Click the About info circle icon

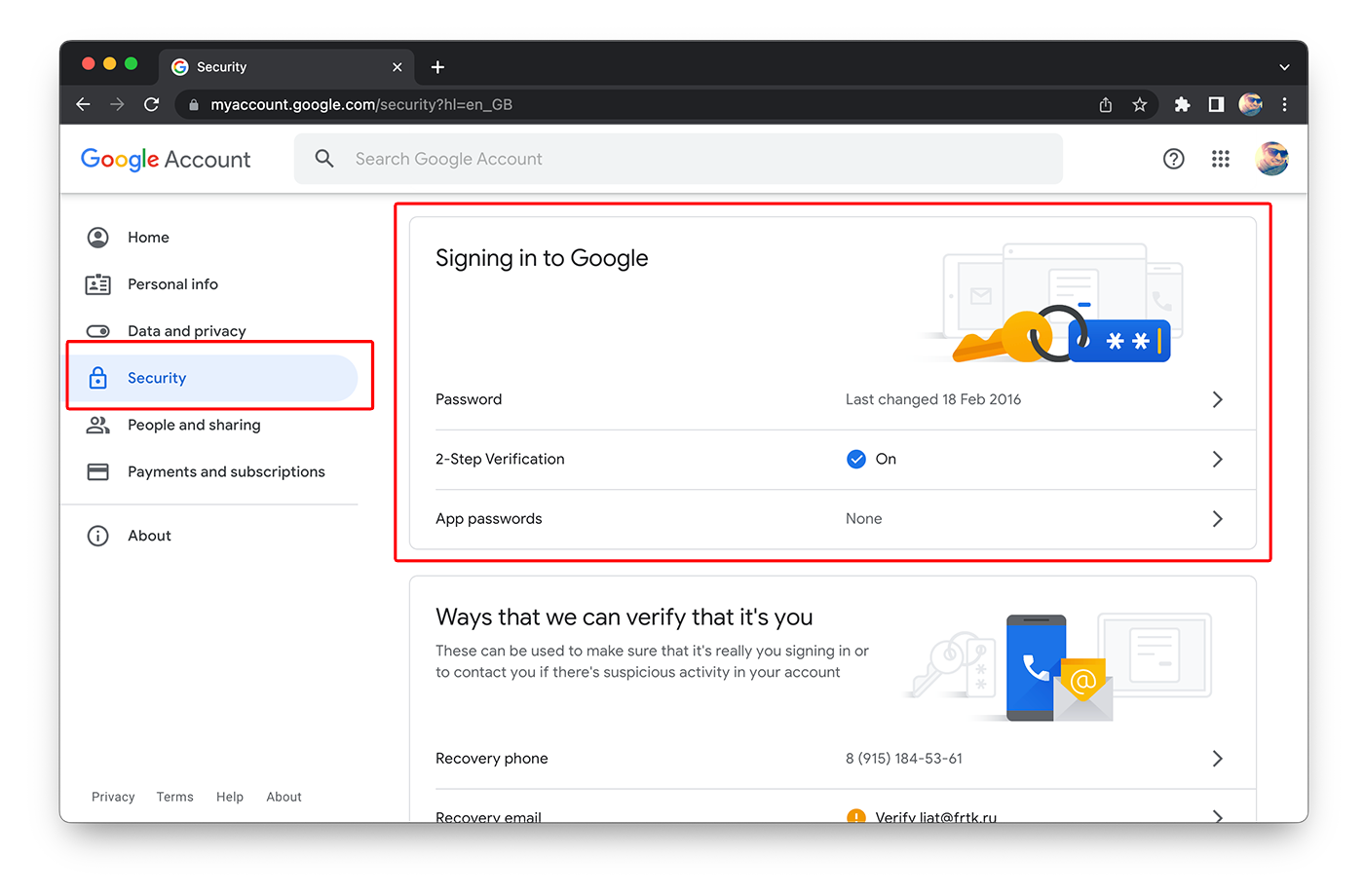tap(98, 536)
